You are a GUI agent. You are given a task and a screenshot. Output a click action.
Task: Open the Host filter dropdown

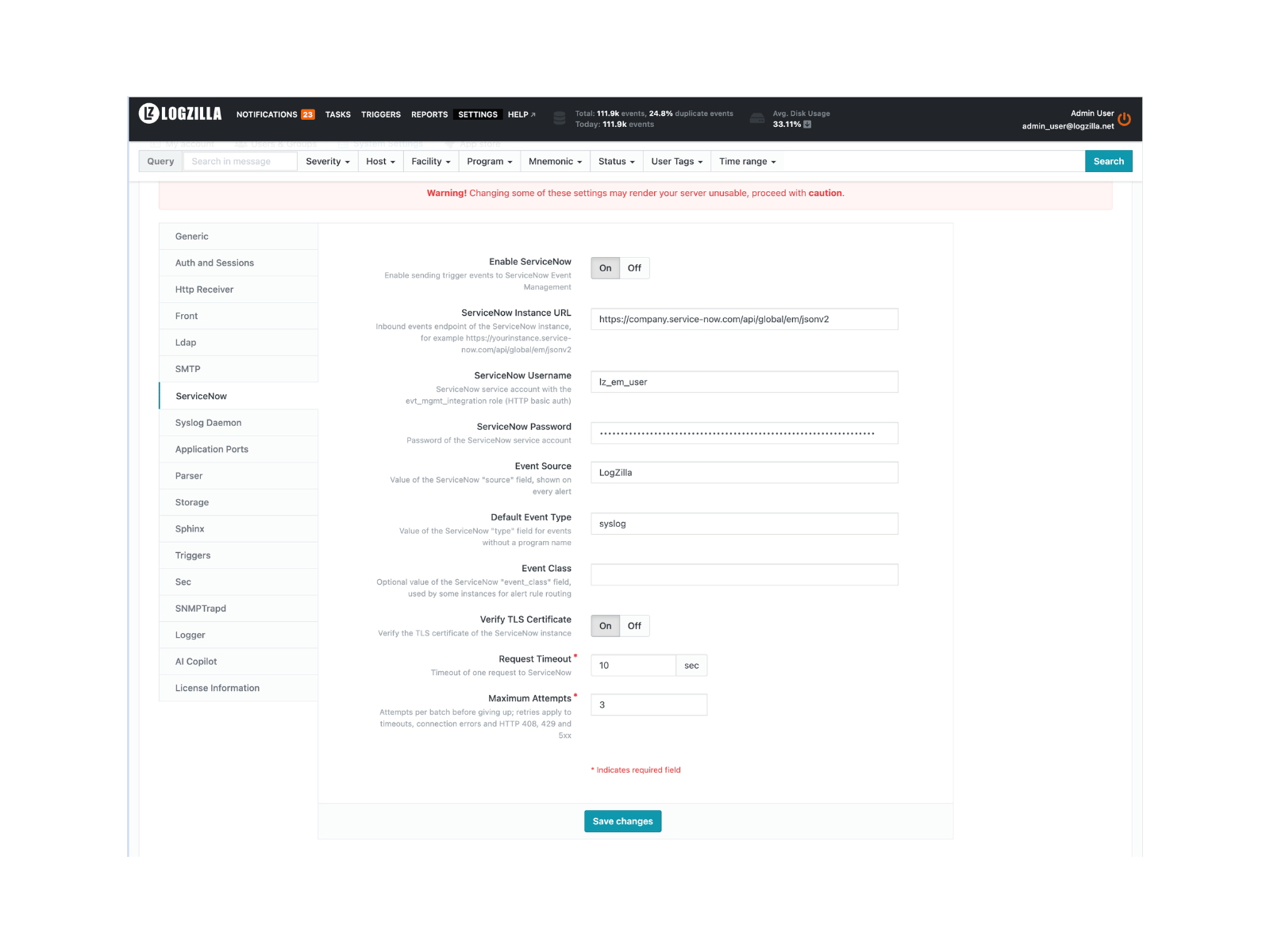(x=380, y=161)
